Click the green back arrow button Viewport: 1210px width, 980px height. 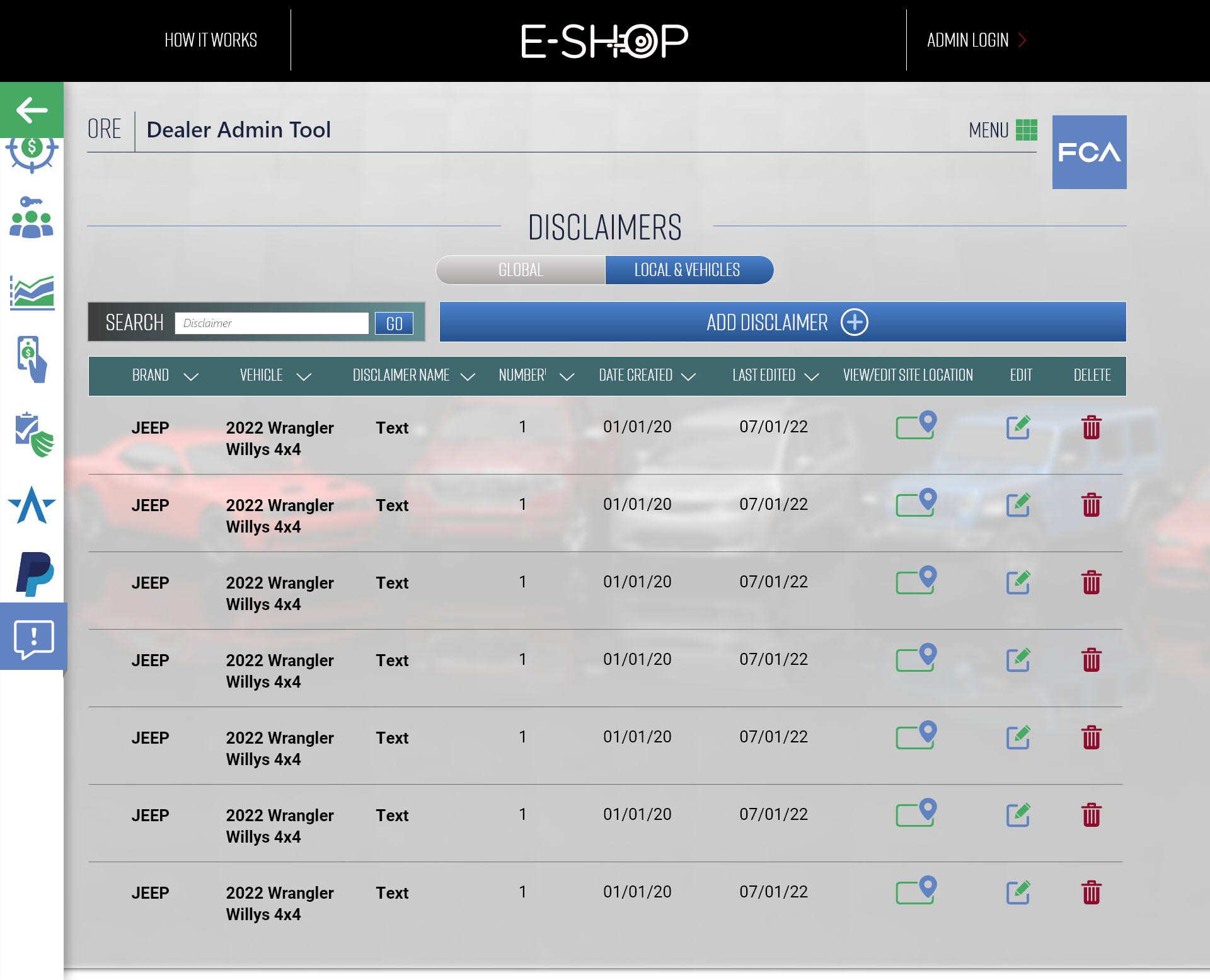[x=32, y=110]
